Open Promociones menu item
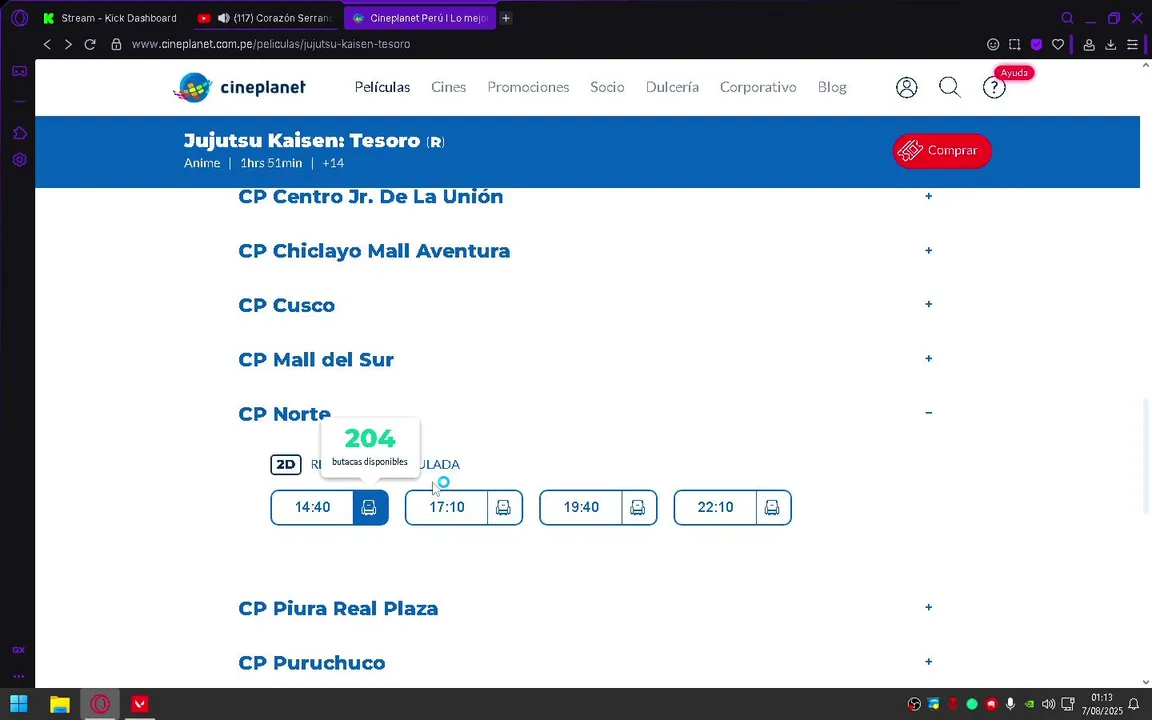The height and width of the screenshot is (720, 1152). point(528,87)
